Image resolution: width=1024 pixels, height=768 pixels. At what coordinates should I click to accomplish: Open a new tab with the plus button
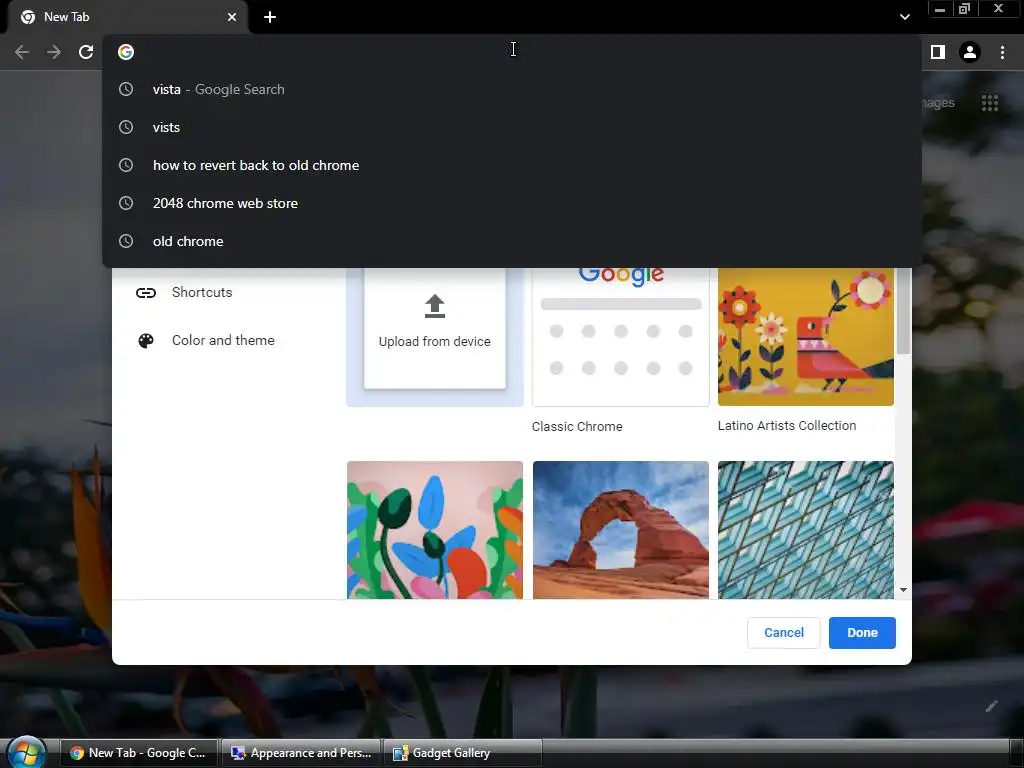pos(270,17)
